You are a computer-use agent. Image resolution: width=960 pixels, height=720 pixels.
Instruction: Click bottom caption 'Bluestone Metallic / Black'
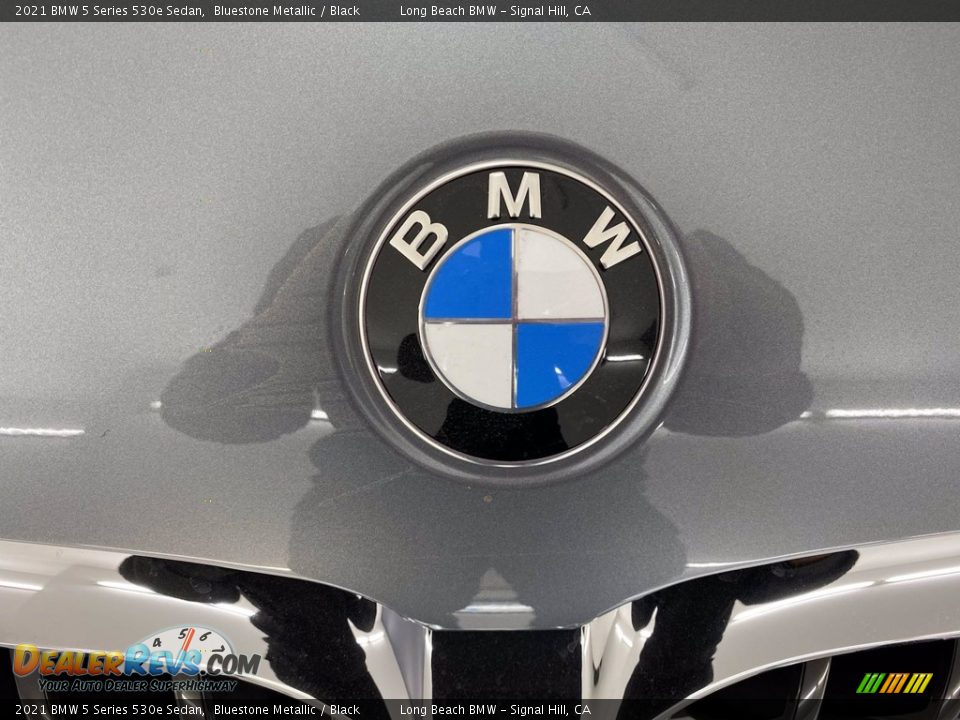pyautogui.click(x=287, y=710)
